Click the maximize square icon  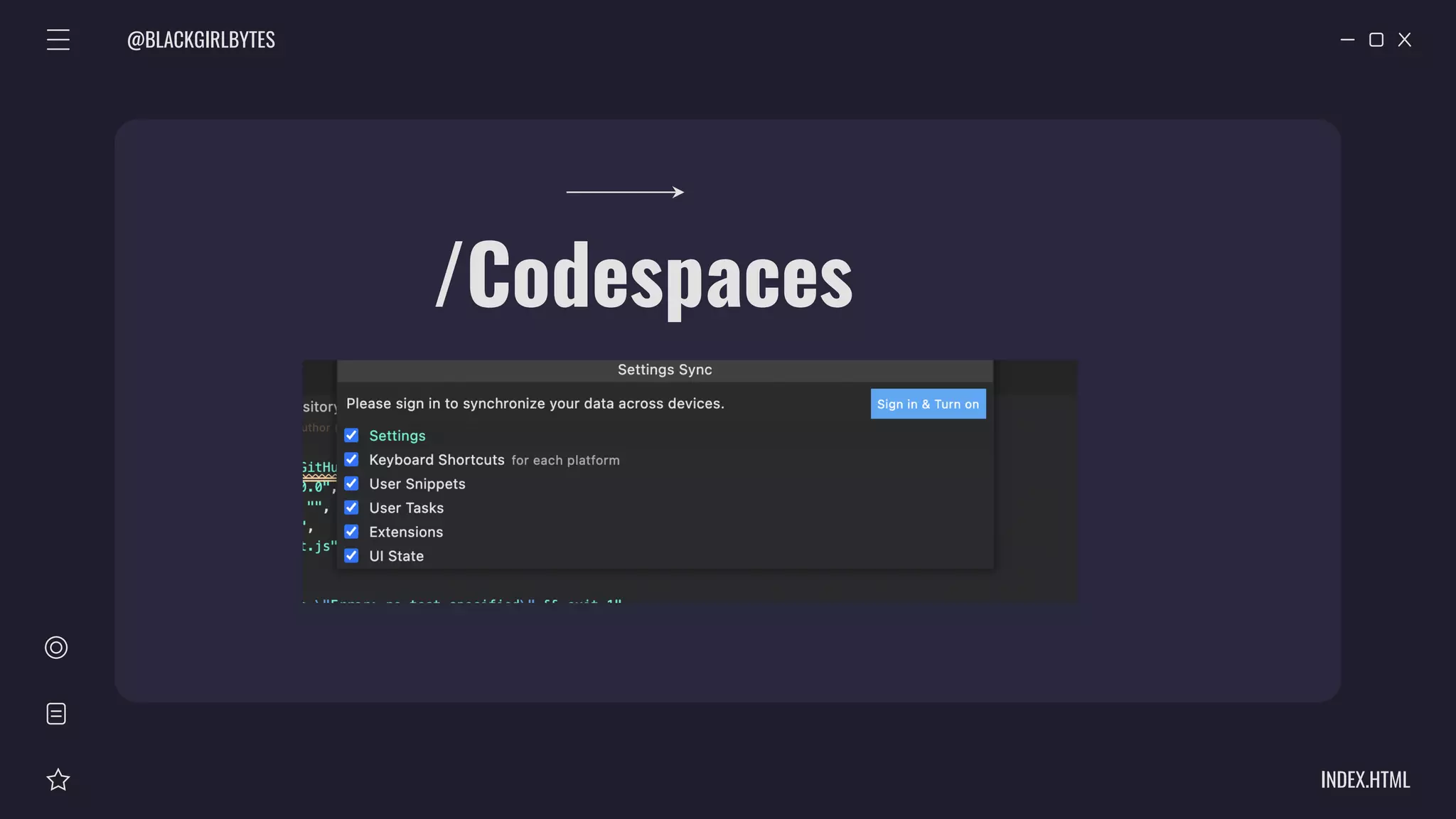click(x=1376, y=40)
